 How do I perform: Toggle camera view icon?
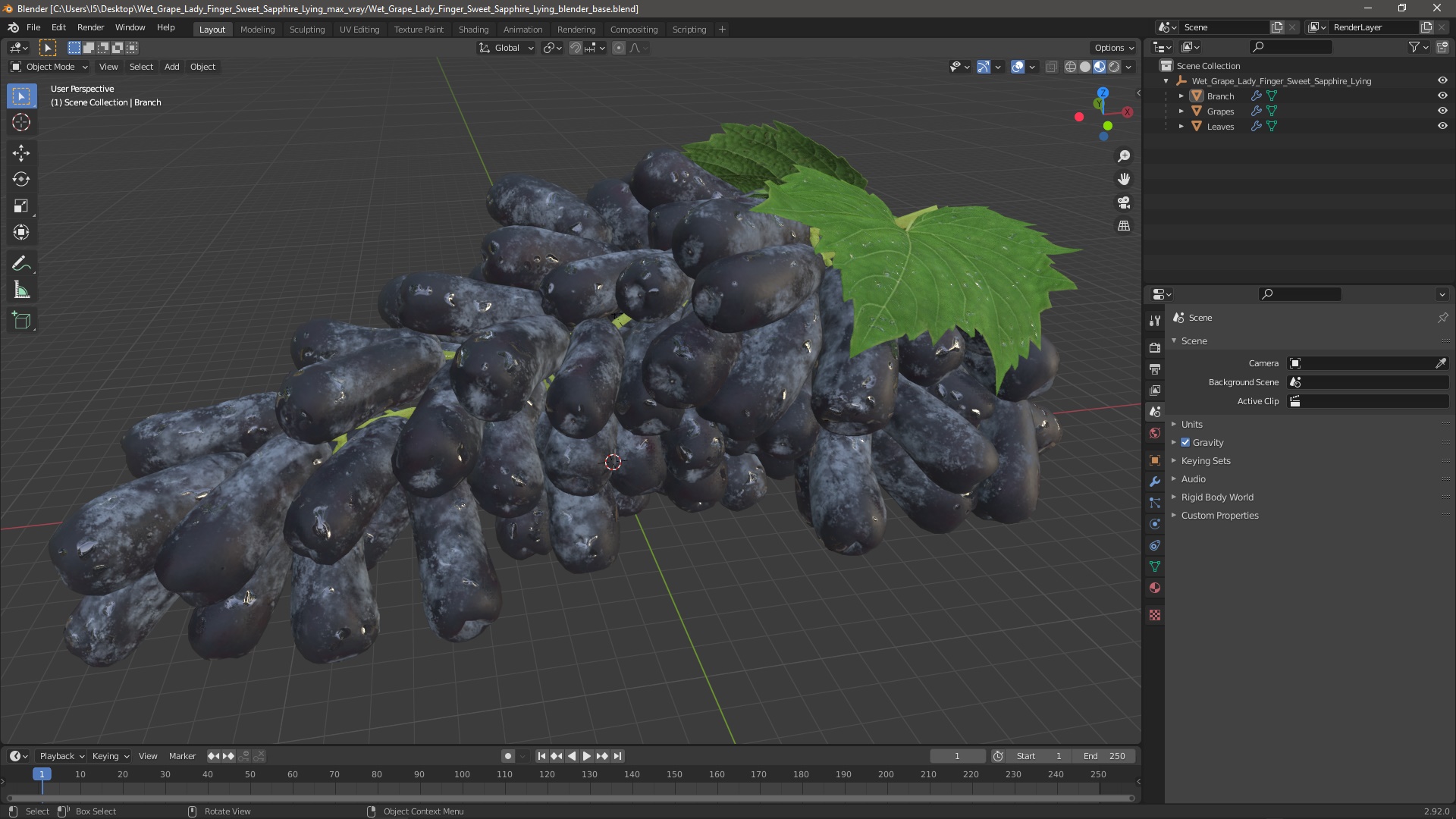[x=1124, y=202]
